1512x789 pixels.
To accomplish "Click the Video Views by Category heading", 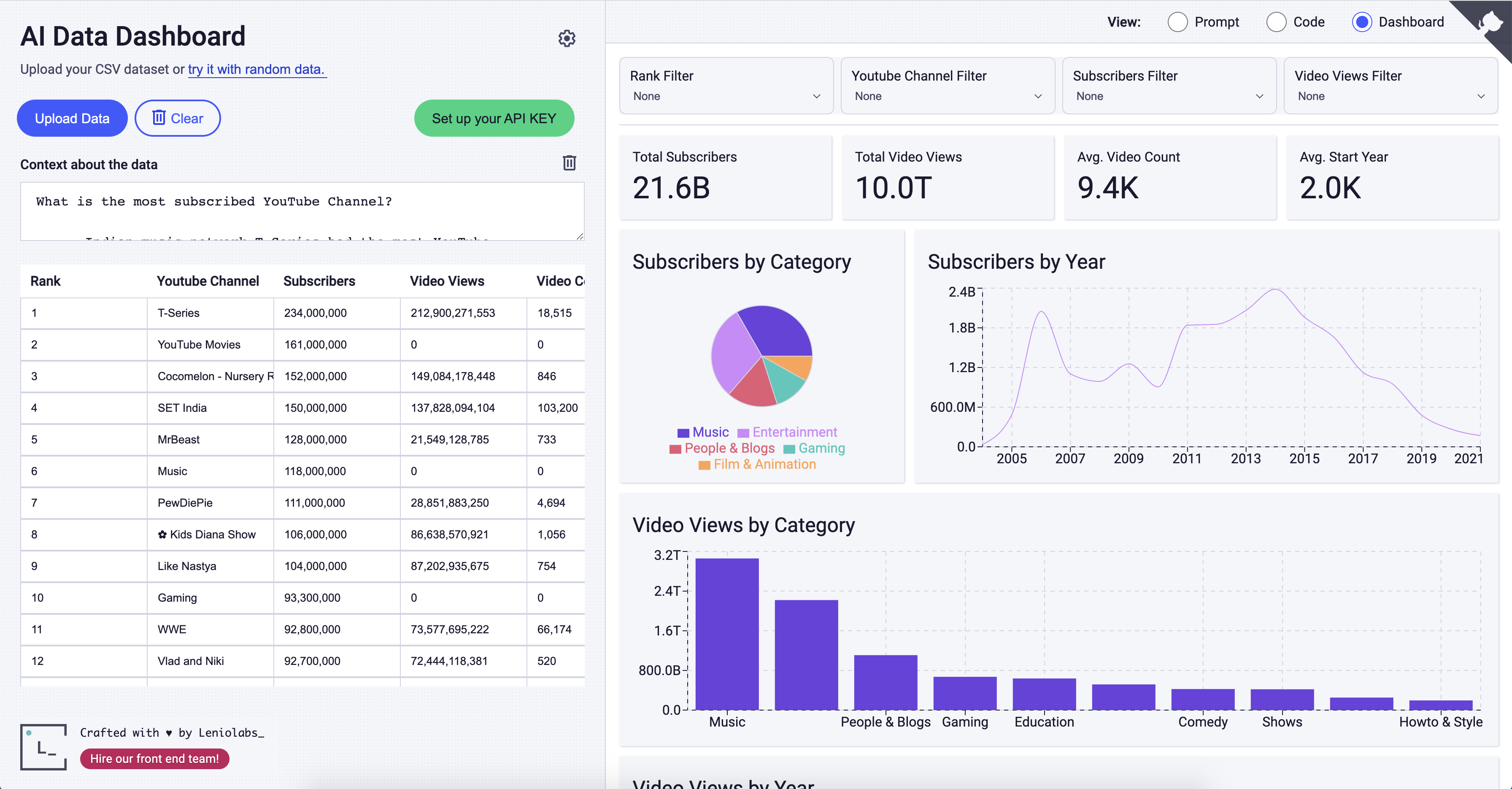I will pyautogui.click(x=743, y=525).
